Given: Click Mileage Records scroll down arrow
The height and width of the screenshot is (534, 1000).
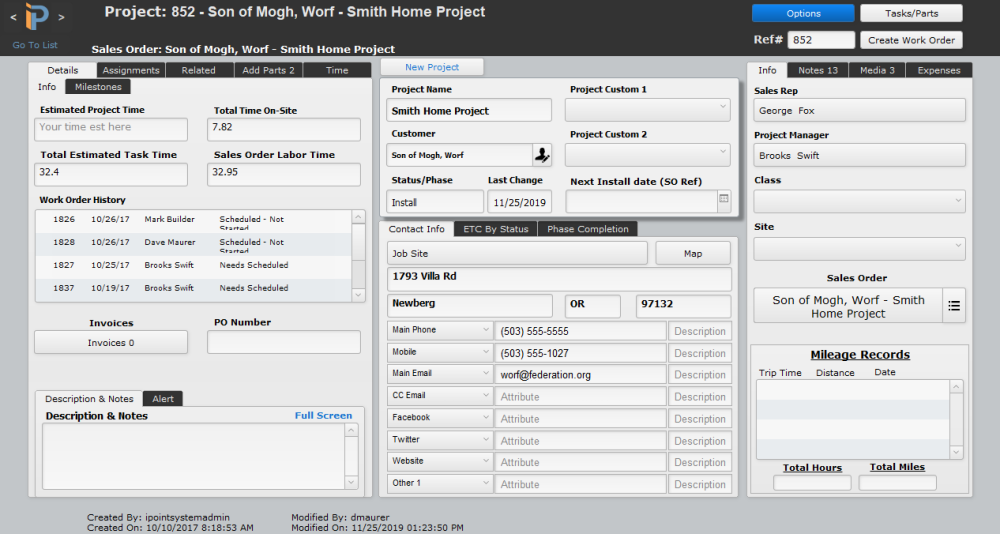Looking at the screenshot, I should pyautogui.click(x=955, y=452).
